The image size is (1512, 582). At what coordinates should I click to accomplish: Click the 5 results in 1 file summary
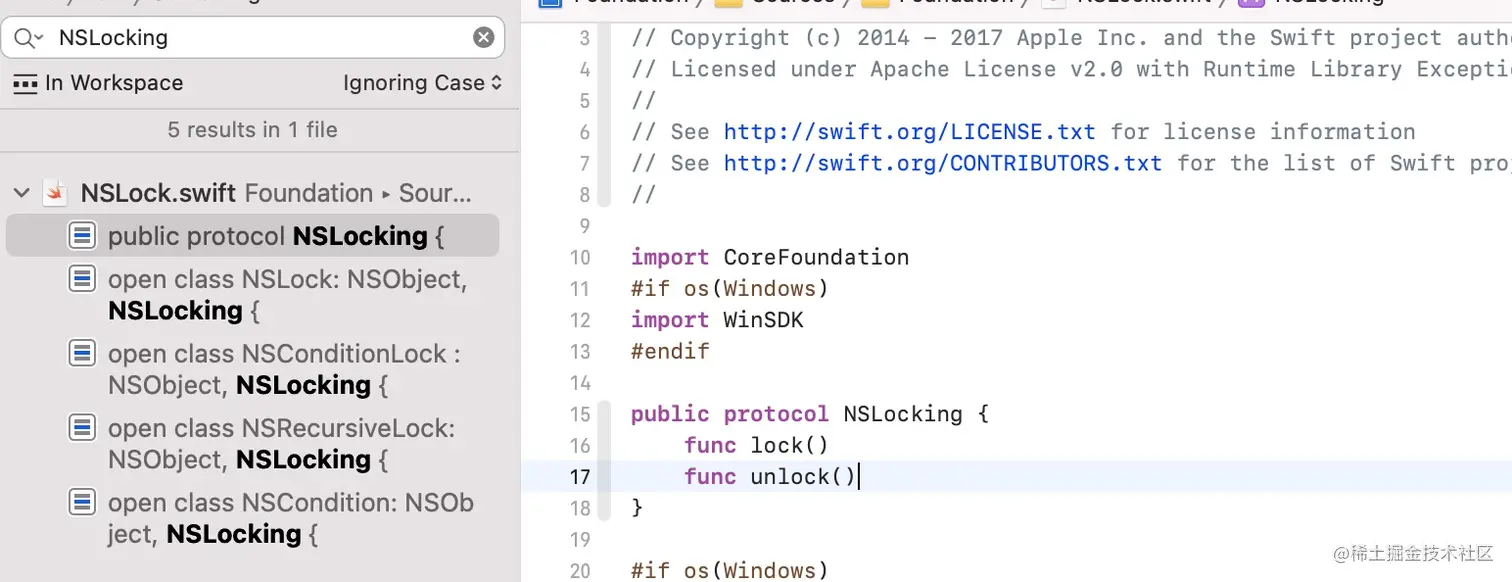(253, 130)
